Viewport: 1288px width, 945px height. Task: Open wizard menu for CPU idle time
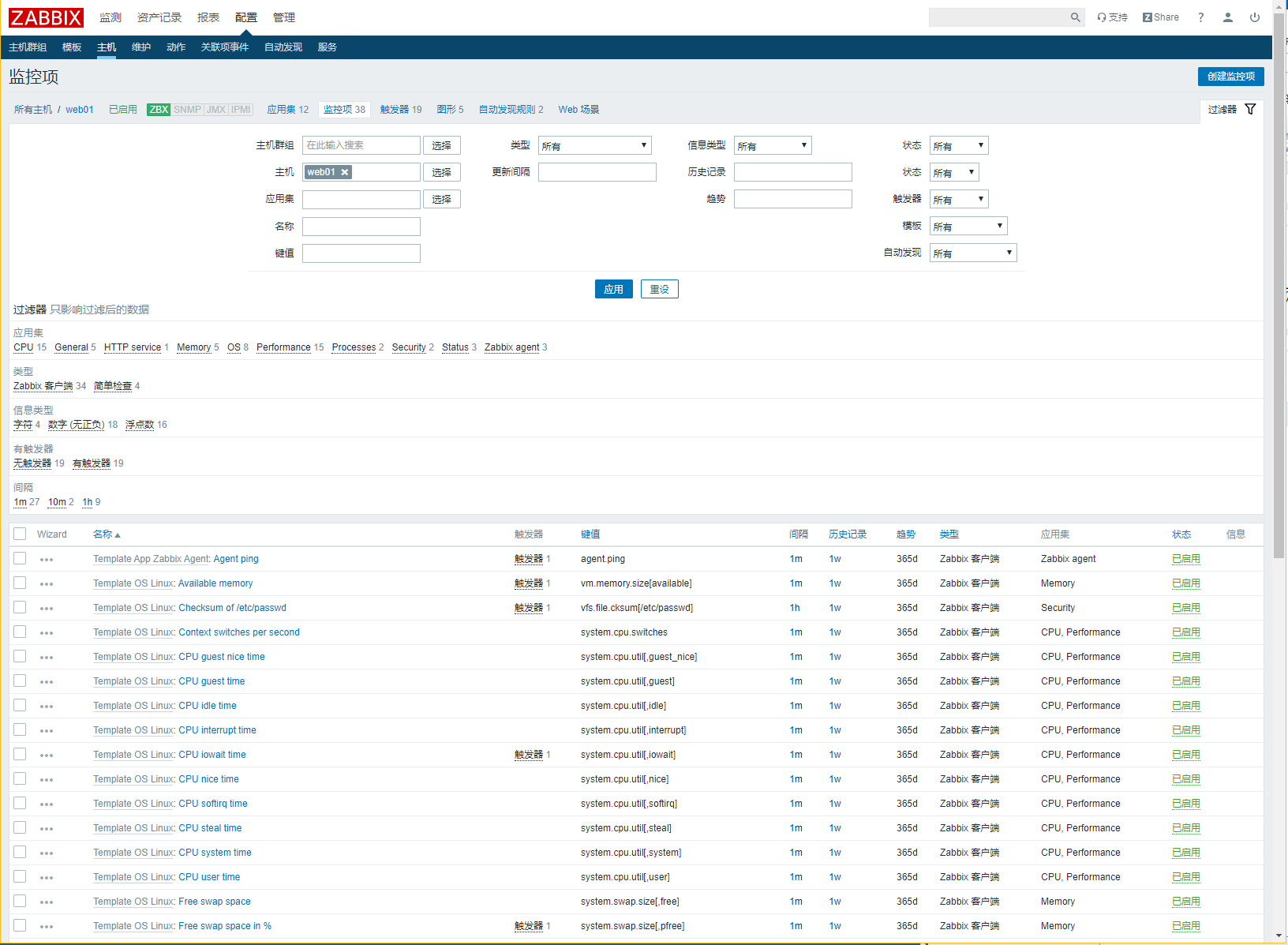tap(47, 707)
